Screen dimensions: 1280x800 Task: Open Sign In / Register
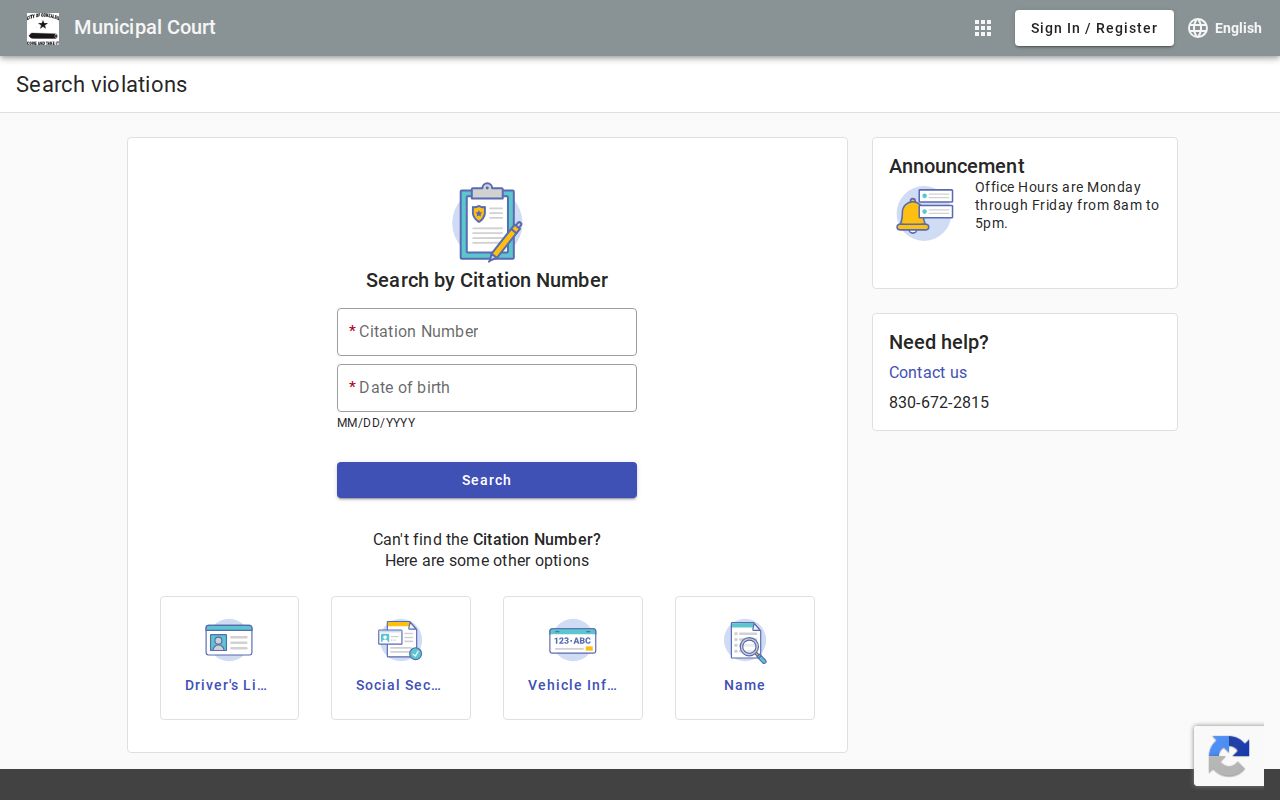(1094, 28)
